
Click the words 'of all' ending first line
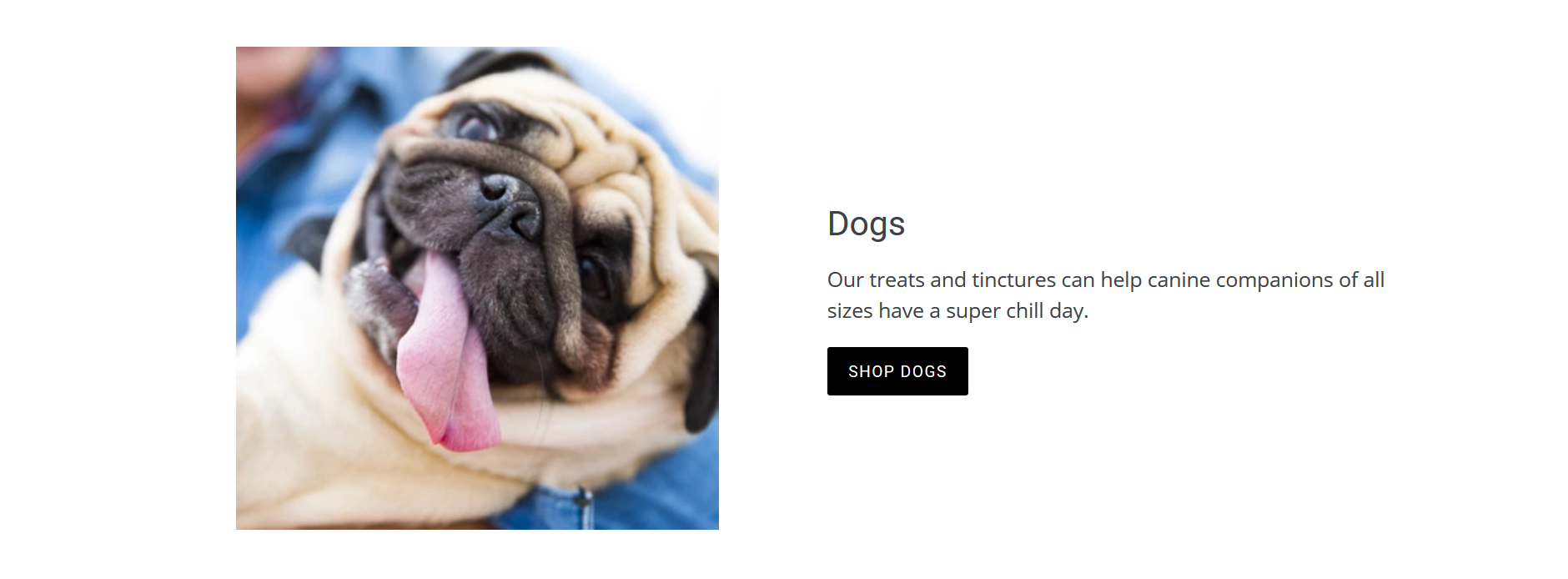1362,280
